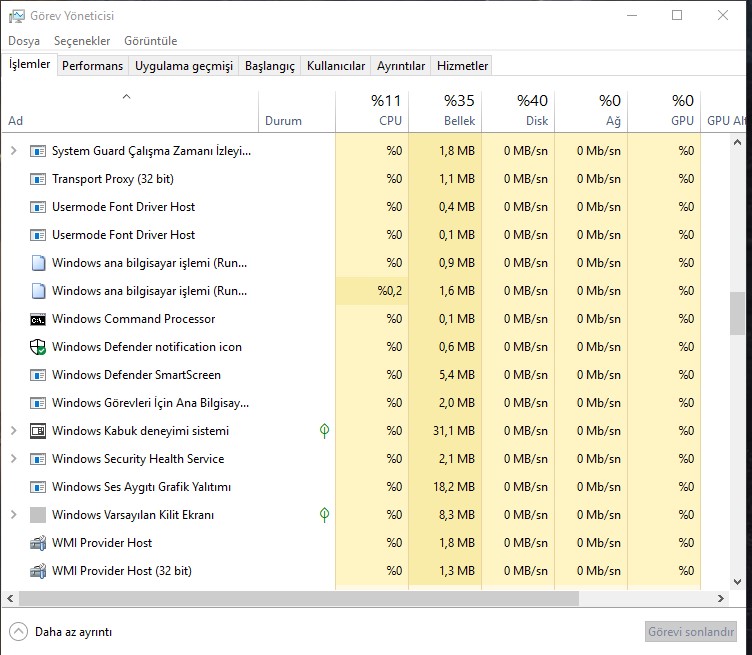This screenshot has height=655, width=752.
Task: Click the Windows Ses Aygıtı Grafik Yalıtımı icon
Action: (x=38, y=487)
